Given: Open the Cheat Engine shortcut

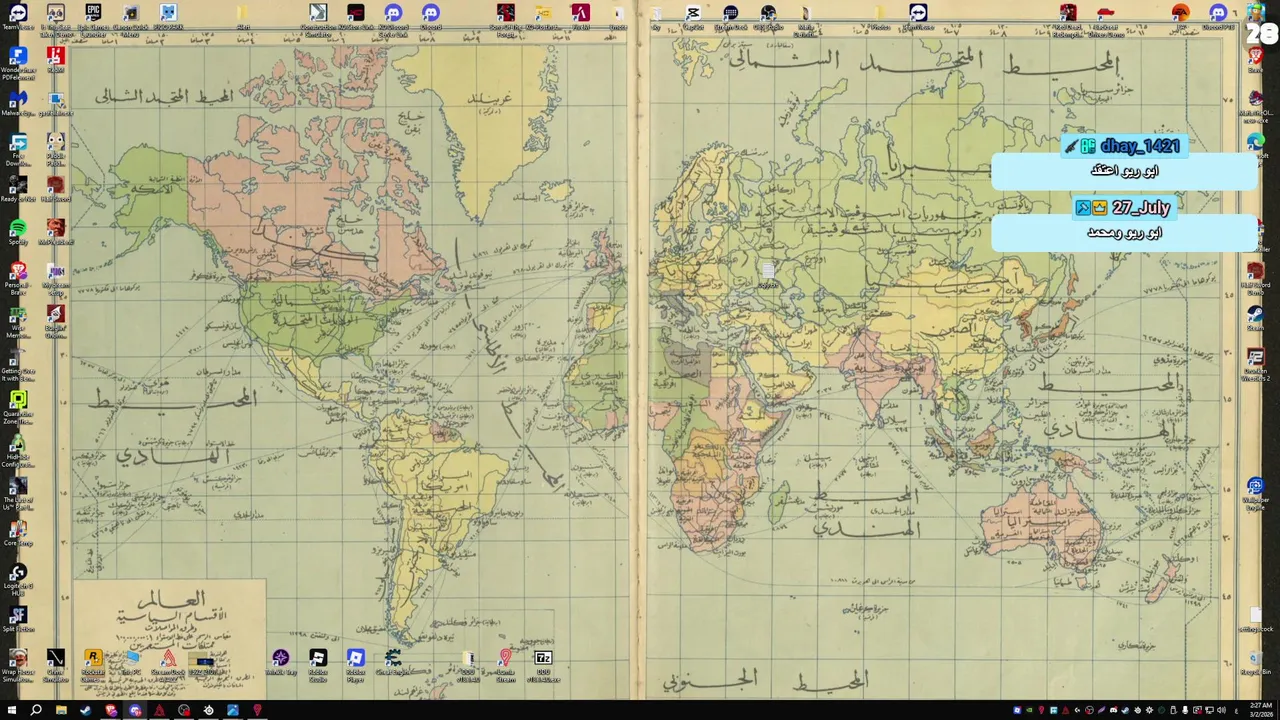Looking at the screenshot, I should tap(393, 660).
